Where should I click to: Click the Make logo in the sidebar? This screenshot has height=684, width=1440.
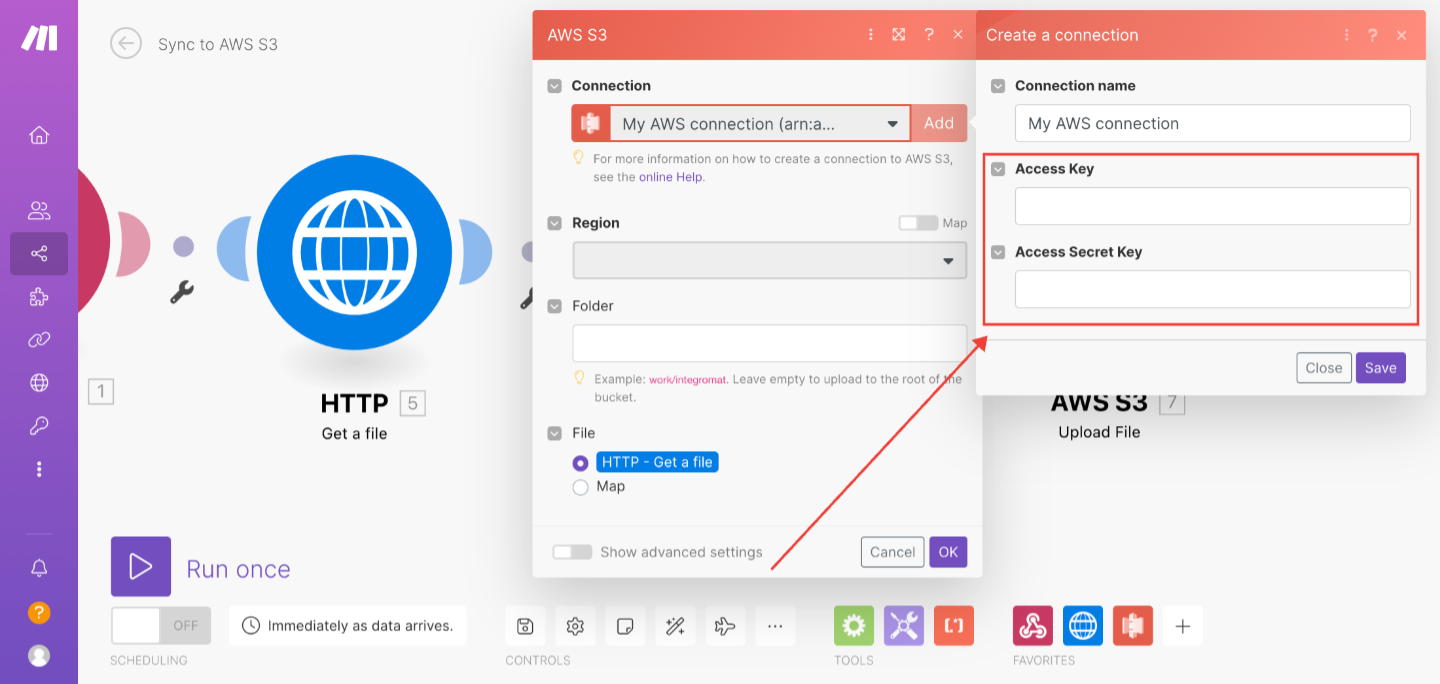(x=39, y=38)
